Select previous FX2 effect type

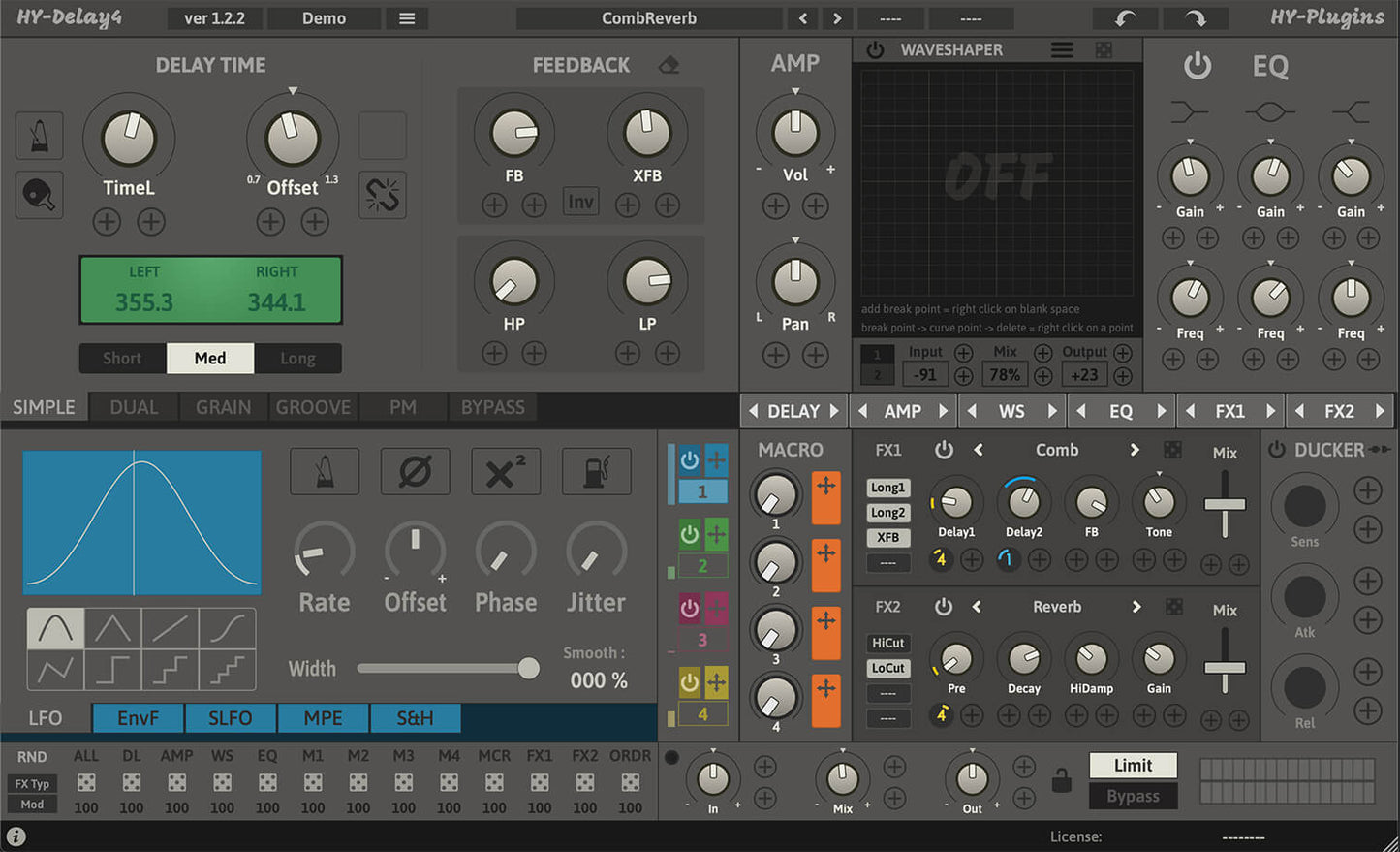(977, 607)
